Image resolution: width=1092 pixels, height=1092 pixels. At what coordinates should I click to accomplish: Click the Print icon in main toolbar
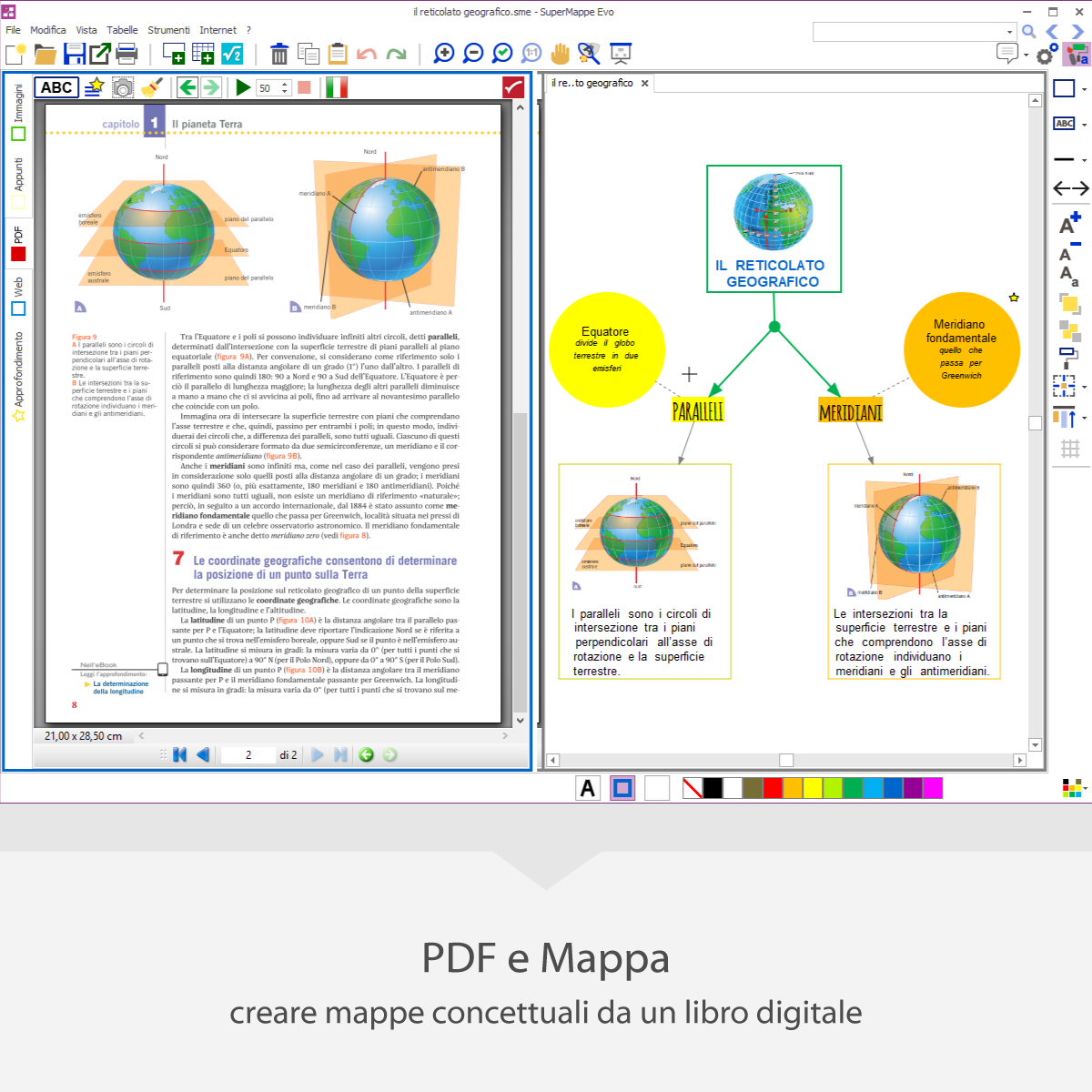[127, 54]
